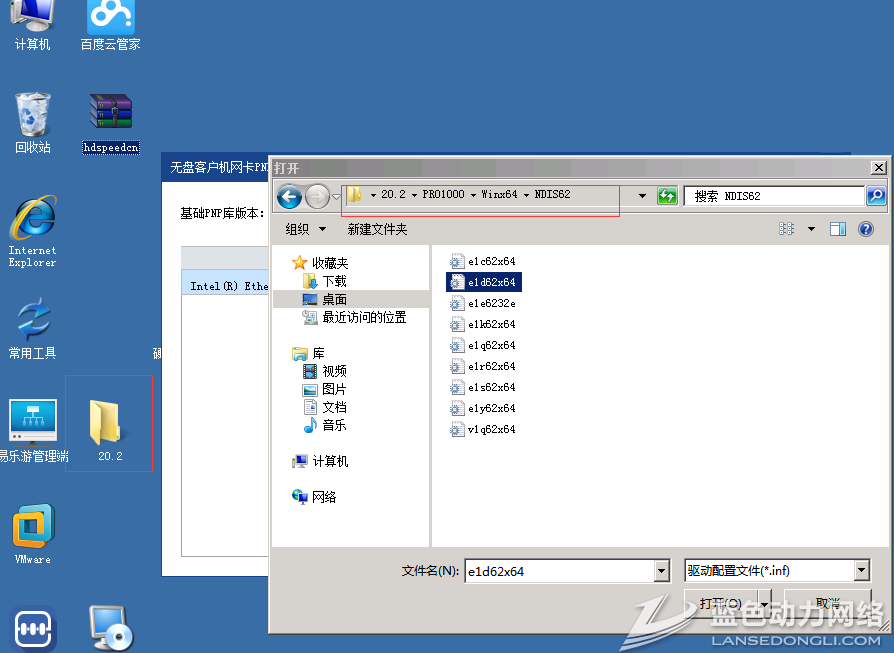The height and width of the screenshot is (653, 894).
Task: Click the search NDIS62 input field
Action: (773, 196)
